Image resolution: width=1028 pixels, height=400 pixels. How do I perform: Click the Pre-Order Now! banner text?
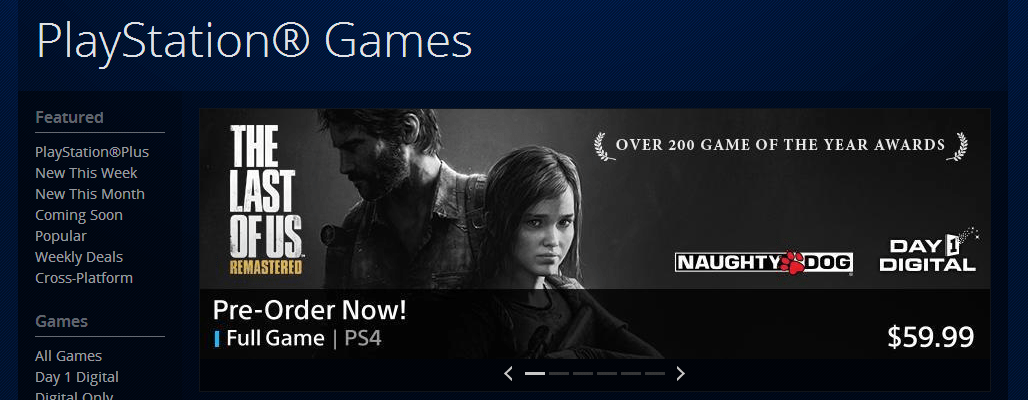coord(309,310)
